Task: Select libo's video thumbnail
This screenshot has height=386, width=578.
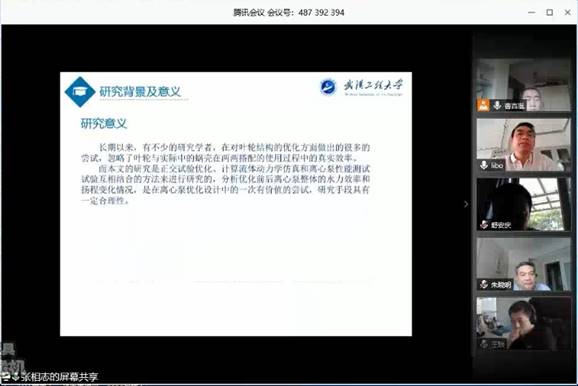Action: [x=523, y=145]
